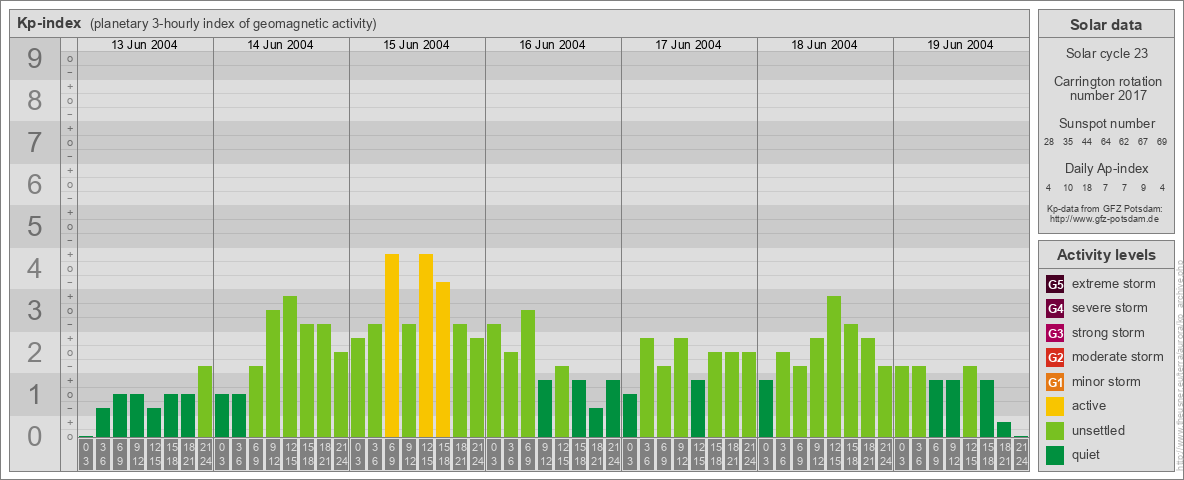
Task: Click the G5 extreme storm legend icon
Action: 1055,285
